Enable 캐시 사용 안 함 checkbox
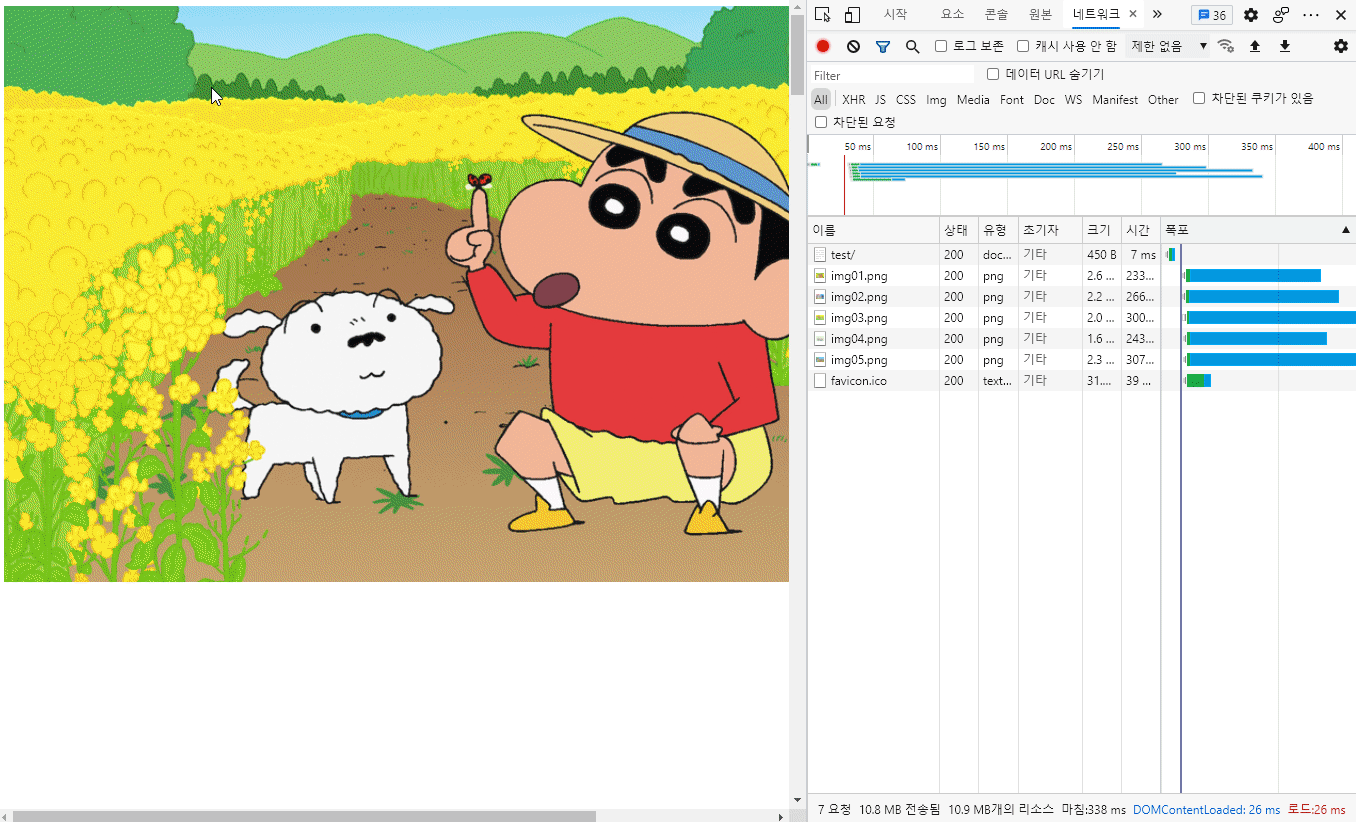1356x822 pixels. [x=1023, y=46]
